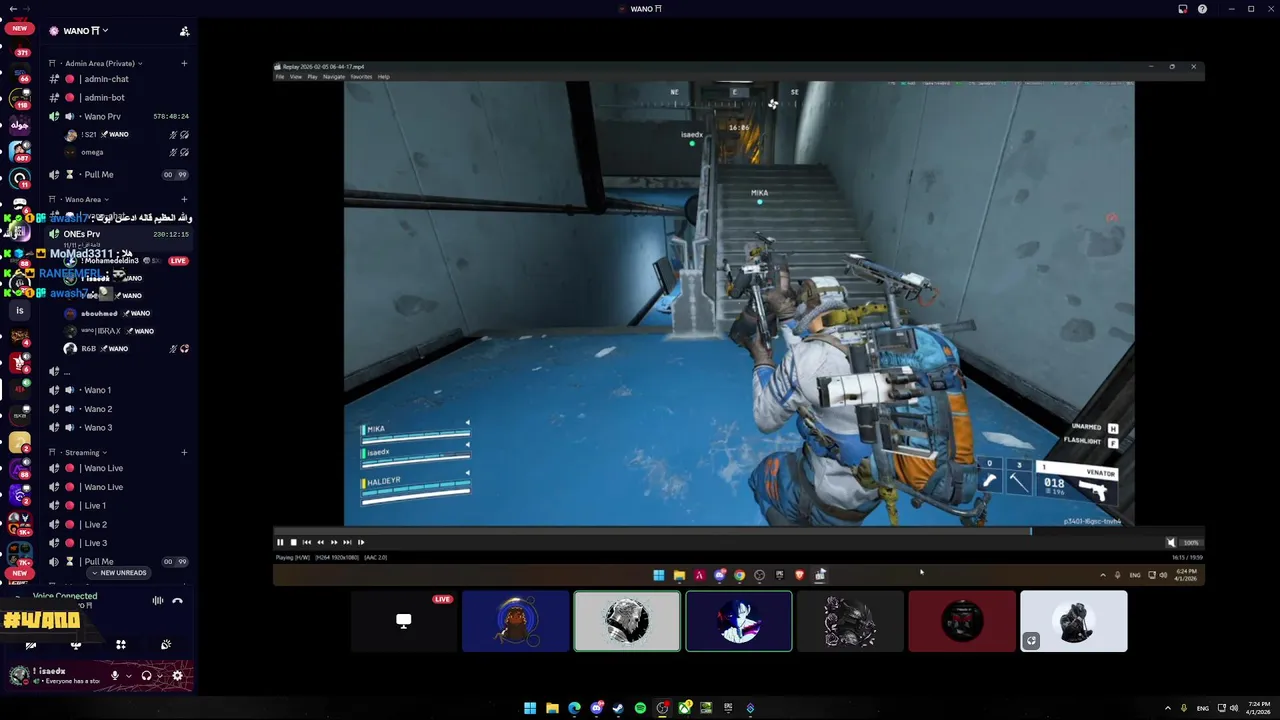This screenshot has height=720, width=1280.
Task: Open user settings gear icon
Action: [x=178, y=676]
